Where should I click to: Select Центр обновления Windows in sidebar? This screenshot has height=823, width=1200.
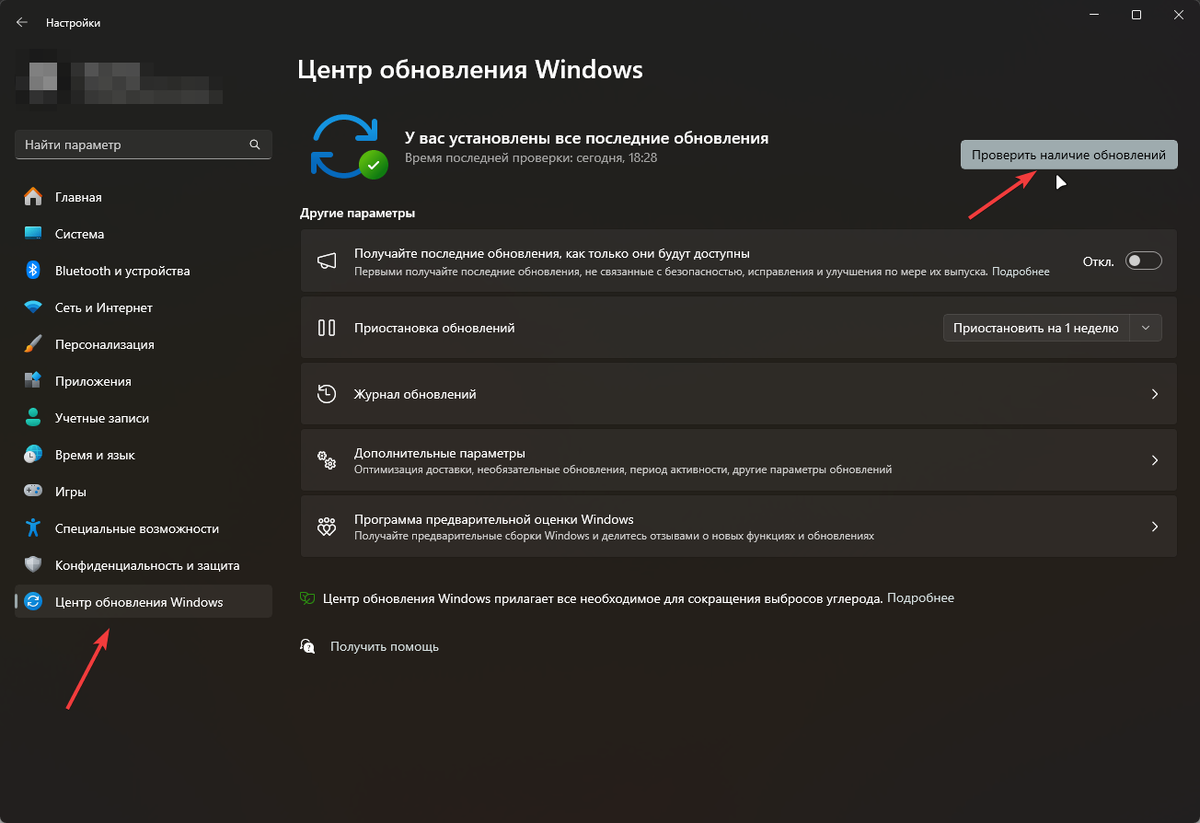[x=143, y=602]
